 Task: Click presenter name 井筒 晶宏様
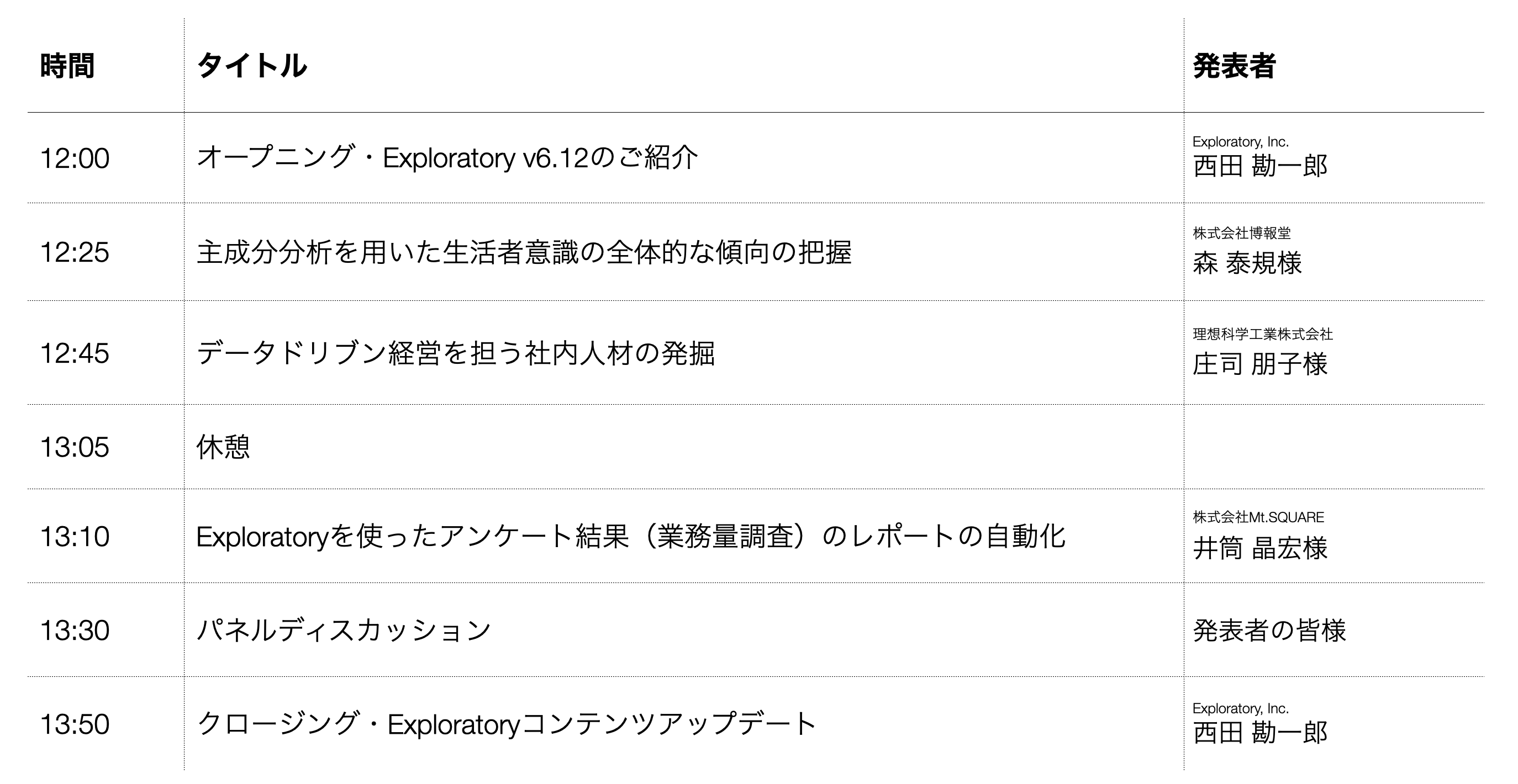(1260, 548)
